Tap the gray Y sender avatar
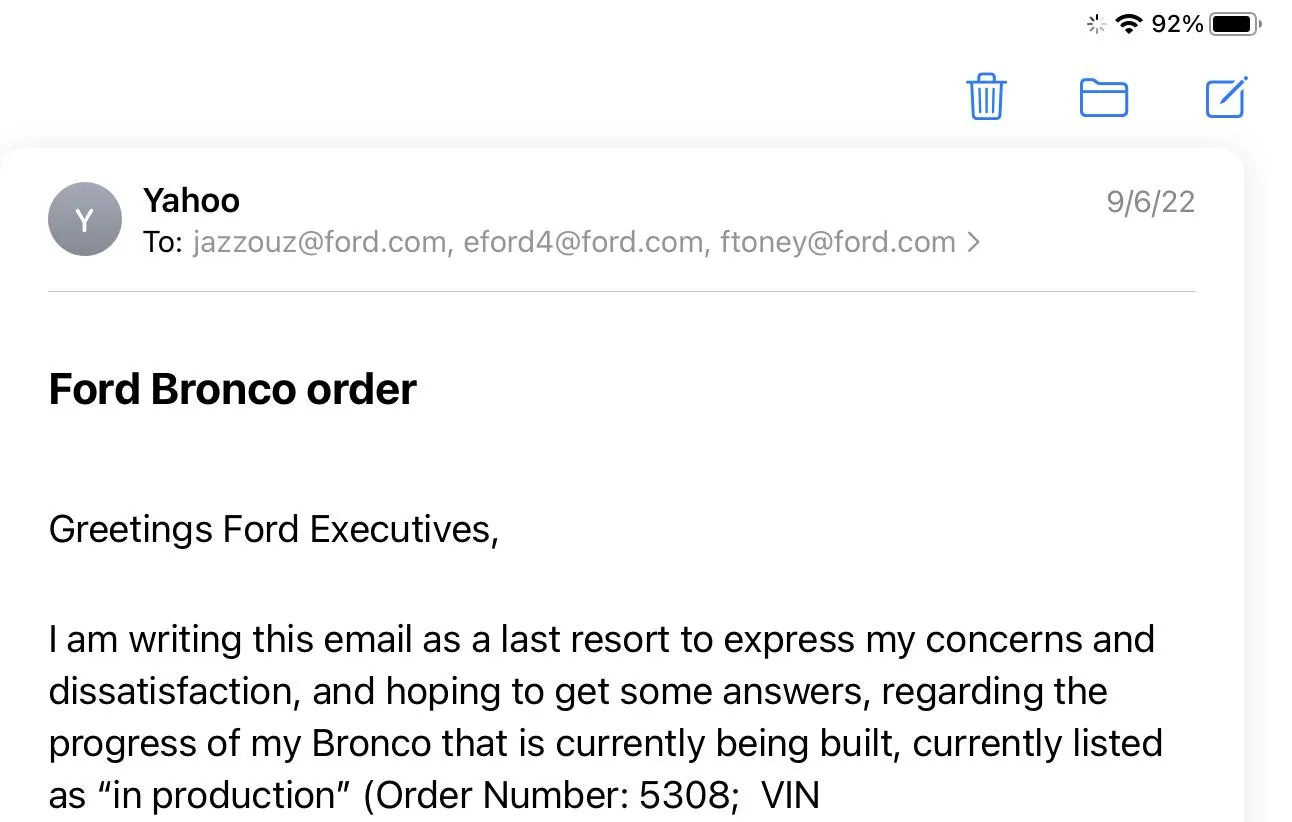This screenshot has width=1292, height=822. pos(85,219)
